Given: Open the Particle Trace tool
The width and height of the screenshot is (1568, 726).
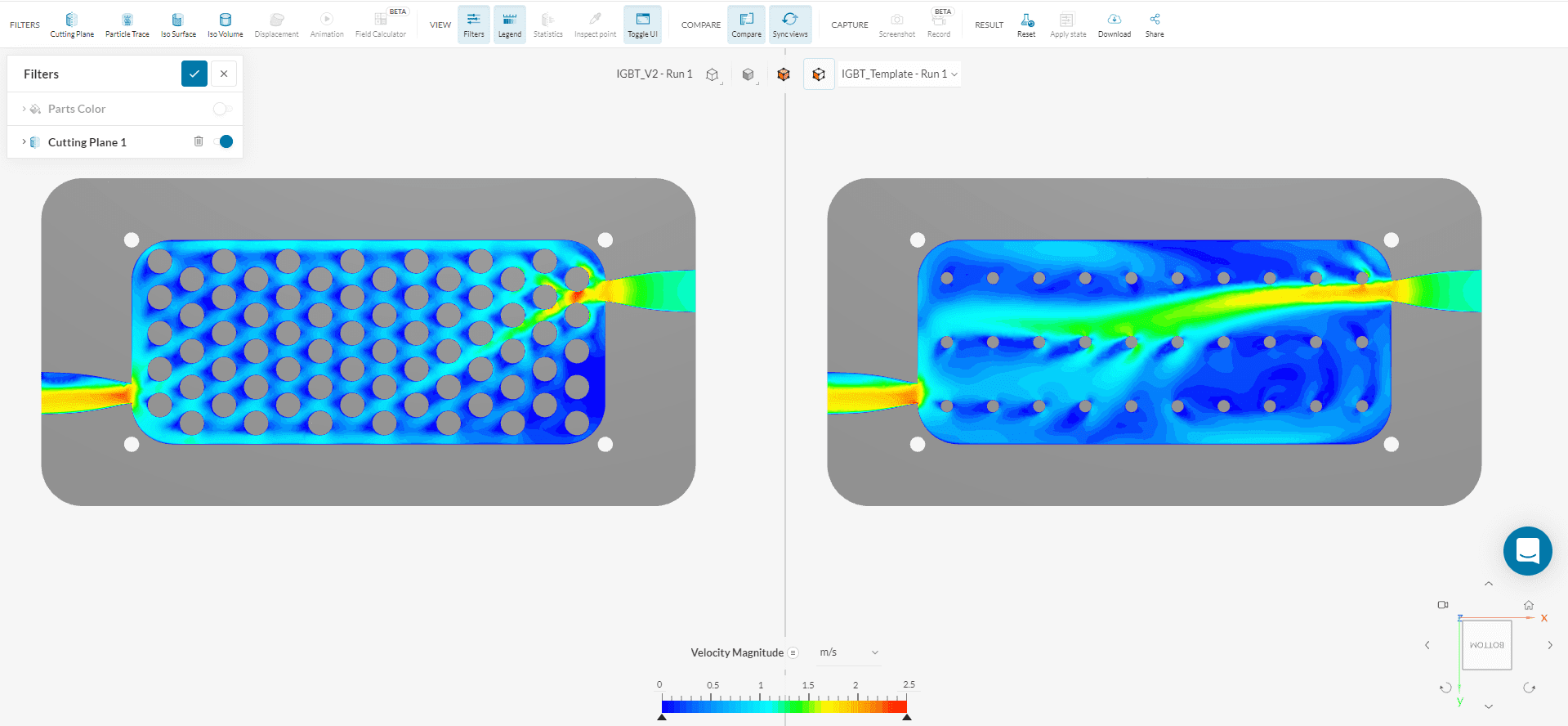Looking at the screenshot, I should tap(127, 25).
